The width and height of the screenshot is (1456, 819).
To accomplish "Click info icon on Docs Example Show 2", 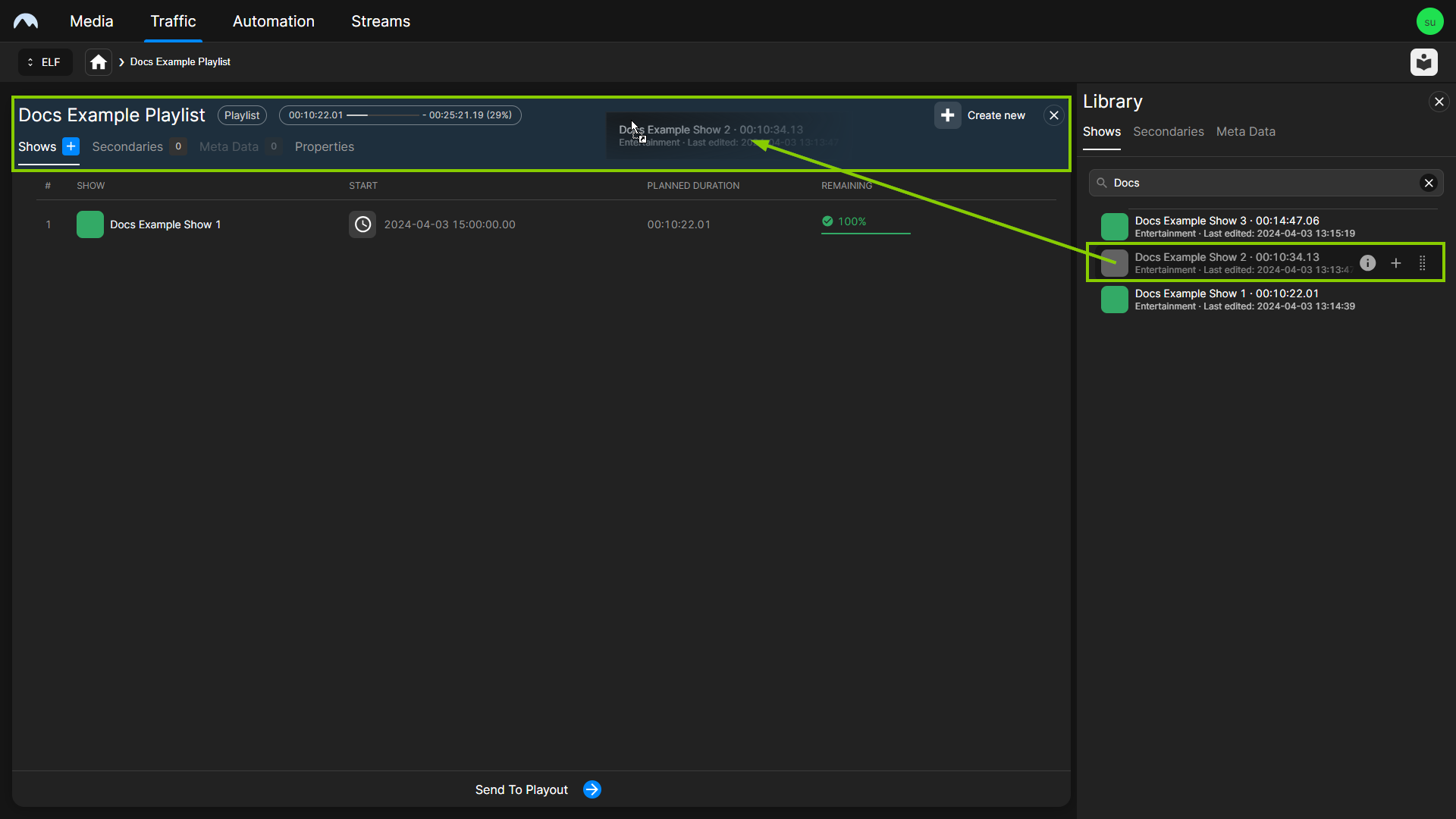I will [x=1367, y=263].
